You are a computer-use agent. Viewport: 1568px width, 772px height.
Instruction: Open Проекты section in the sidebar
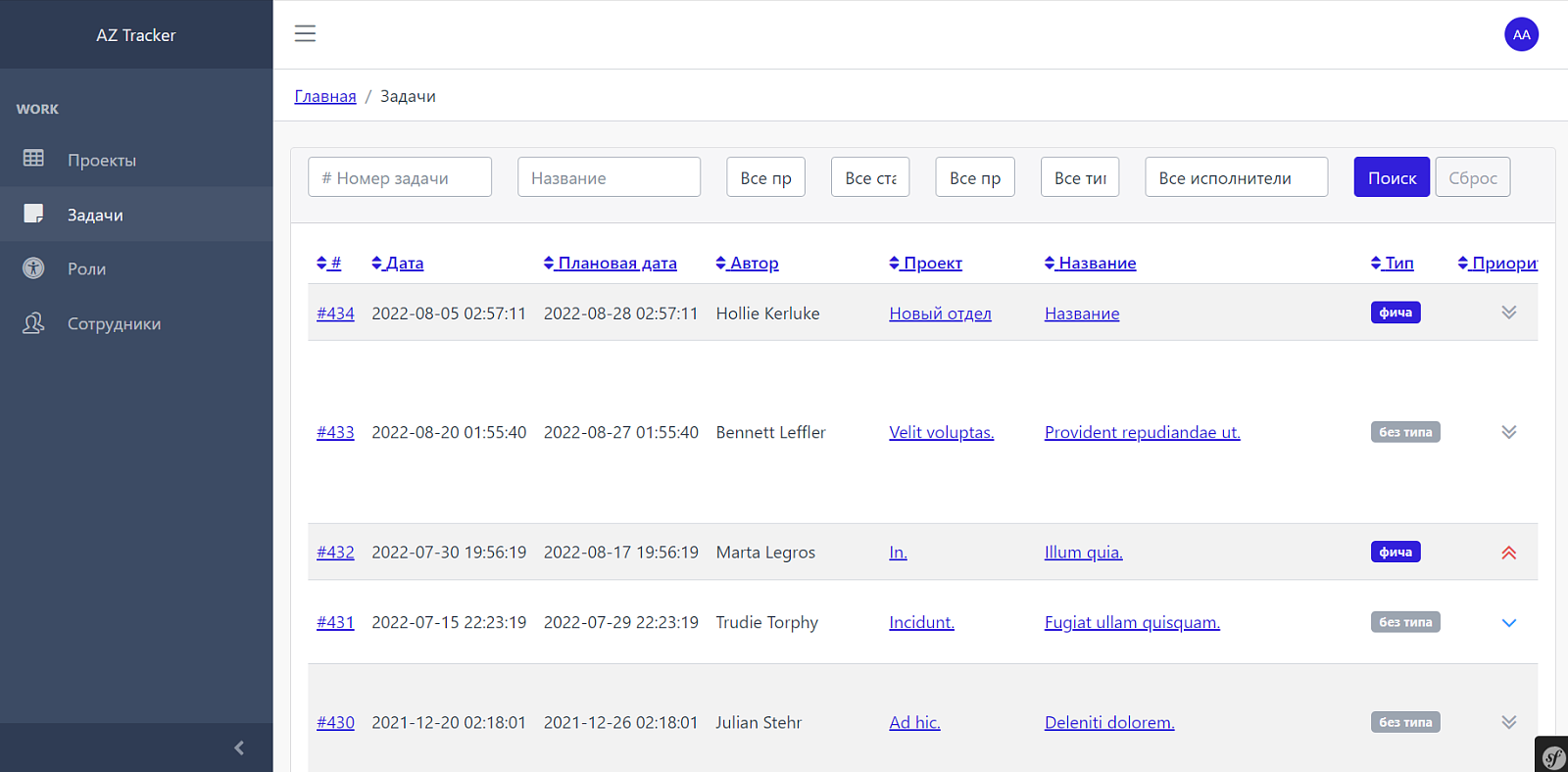(x=136, y=160)
